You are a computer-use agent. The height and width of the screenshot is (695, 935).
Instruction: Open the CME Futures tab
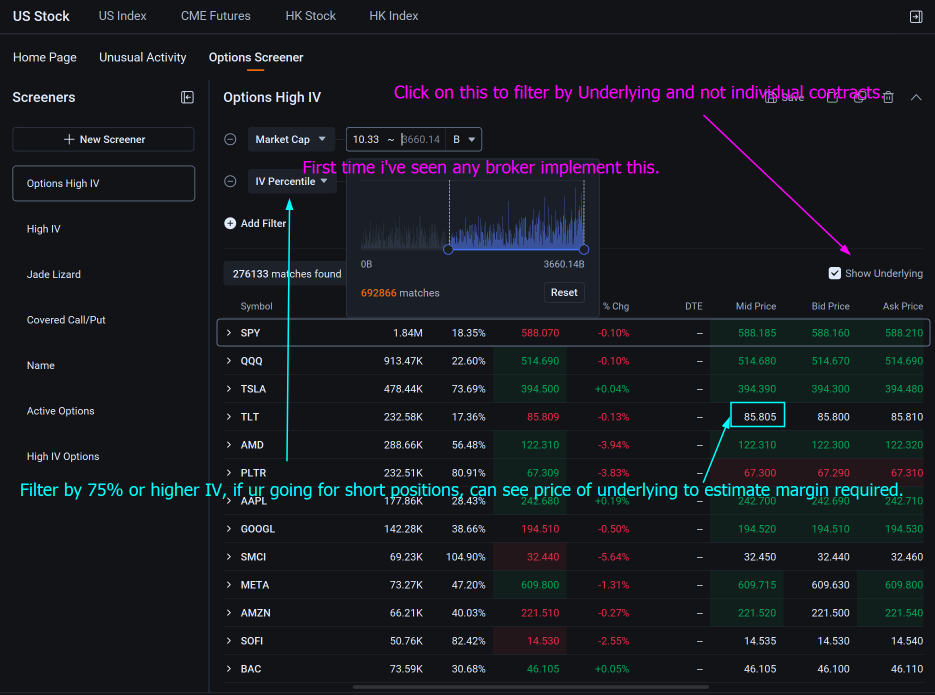click(x=216, y=16)
